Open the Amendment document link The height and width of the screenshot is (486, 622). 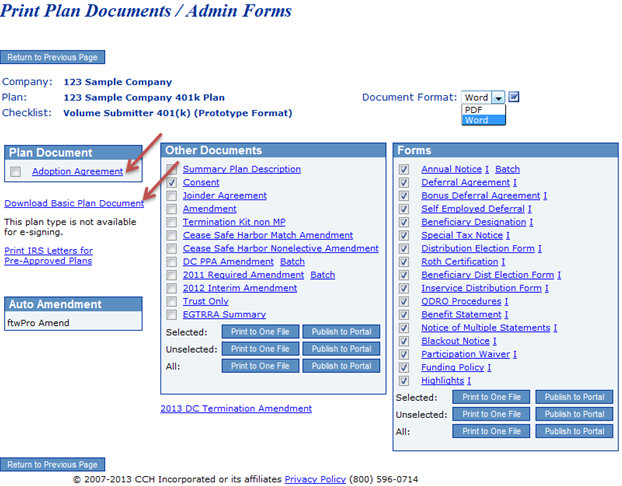pyautogui.click(x=209, y=209)
